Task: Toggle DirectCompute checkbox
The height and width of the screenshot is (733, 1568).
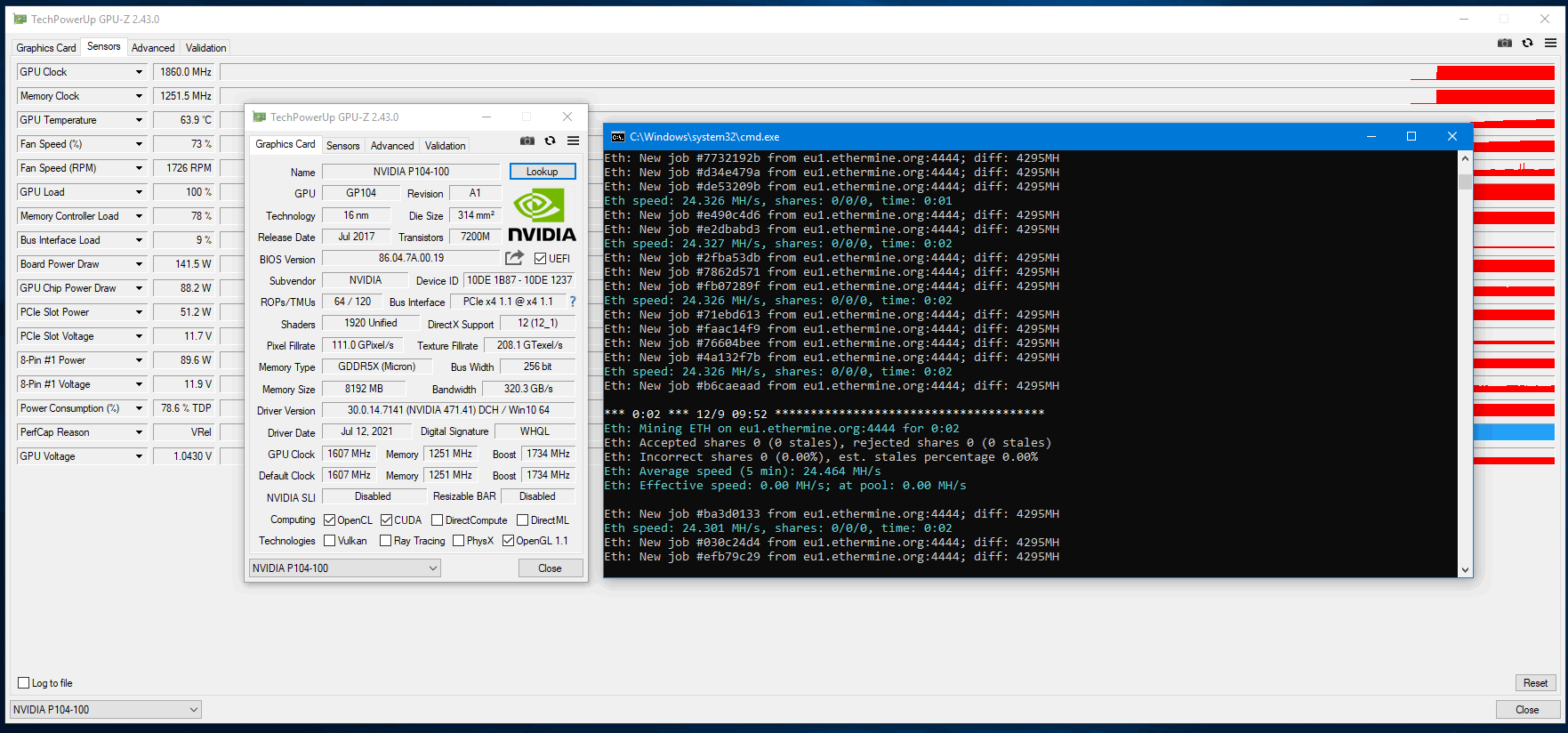Action: pos(437,520)
